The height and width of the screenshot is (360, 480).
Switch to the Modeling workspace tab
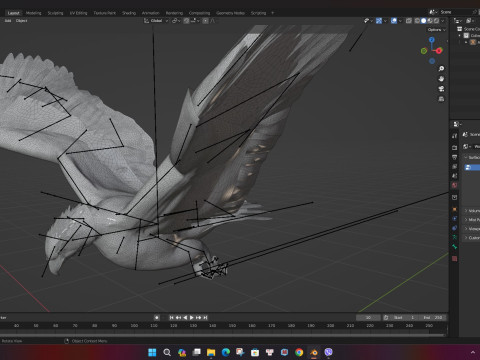(33, 13)
